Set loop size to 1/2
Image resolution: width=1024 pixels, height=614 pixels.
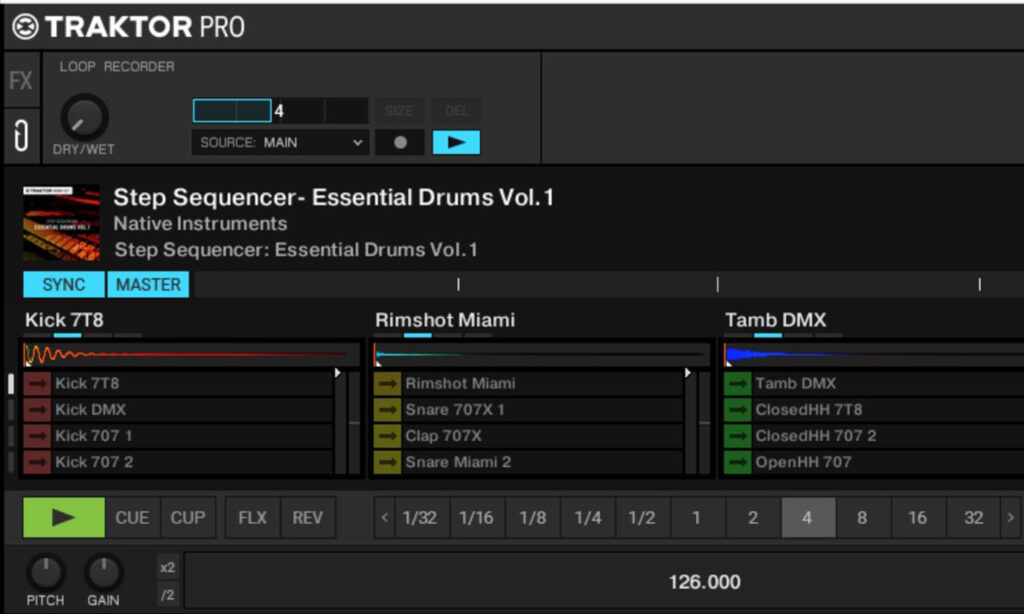642,517
